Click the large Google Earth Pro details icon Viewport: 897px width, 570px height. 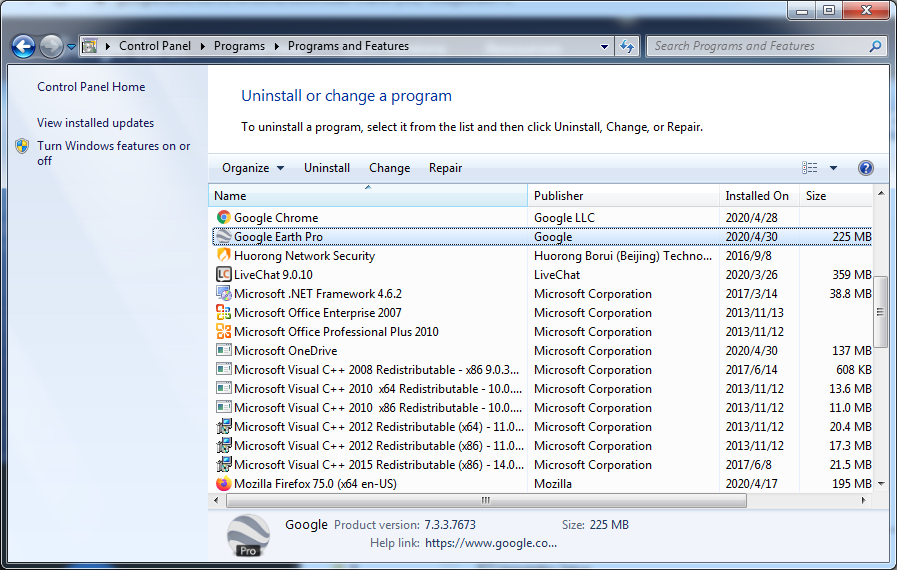click(248, 536)
